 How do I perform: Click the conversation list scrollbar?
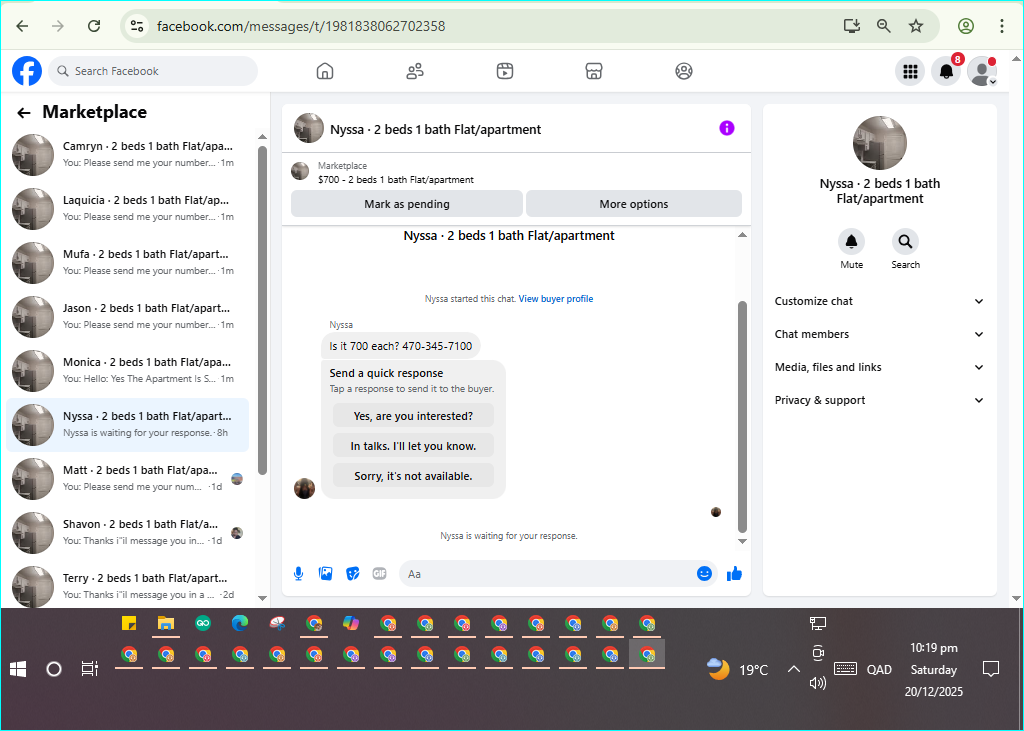click(x=263, y=310)
